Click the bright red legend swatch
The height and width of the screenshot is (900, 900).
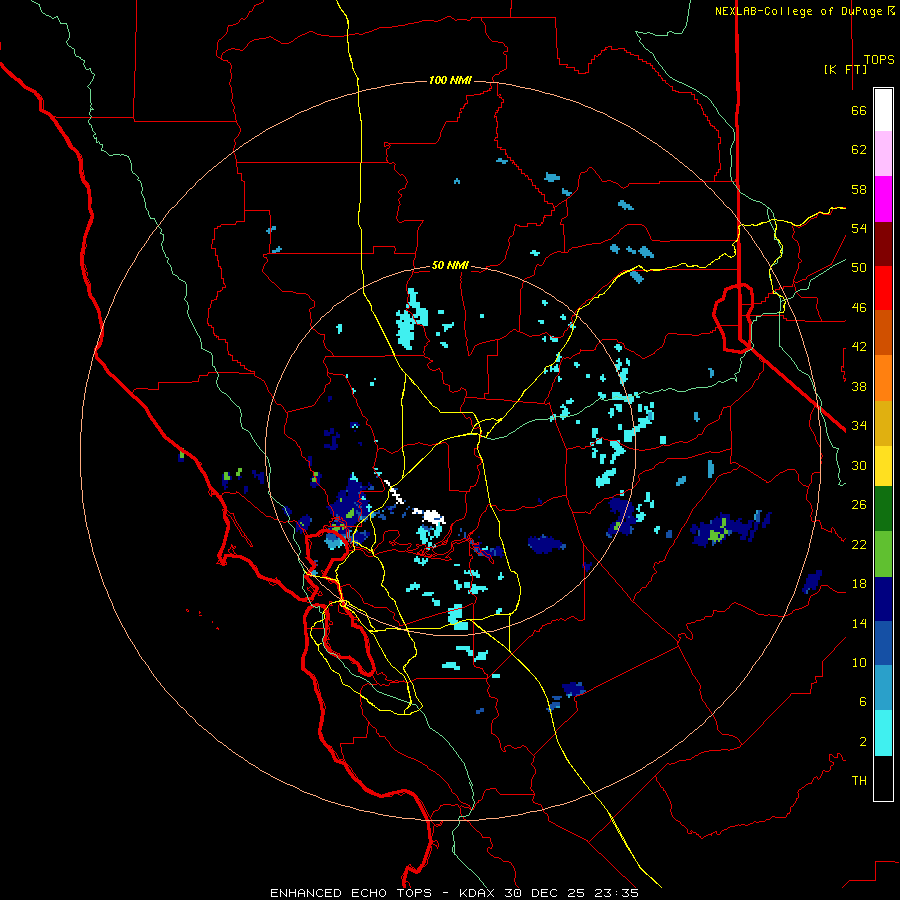[883, 288]
